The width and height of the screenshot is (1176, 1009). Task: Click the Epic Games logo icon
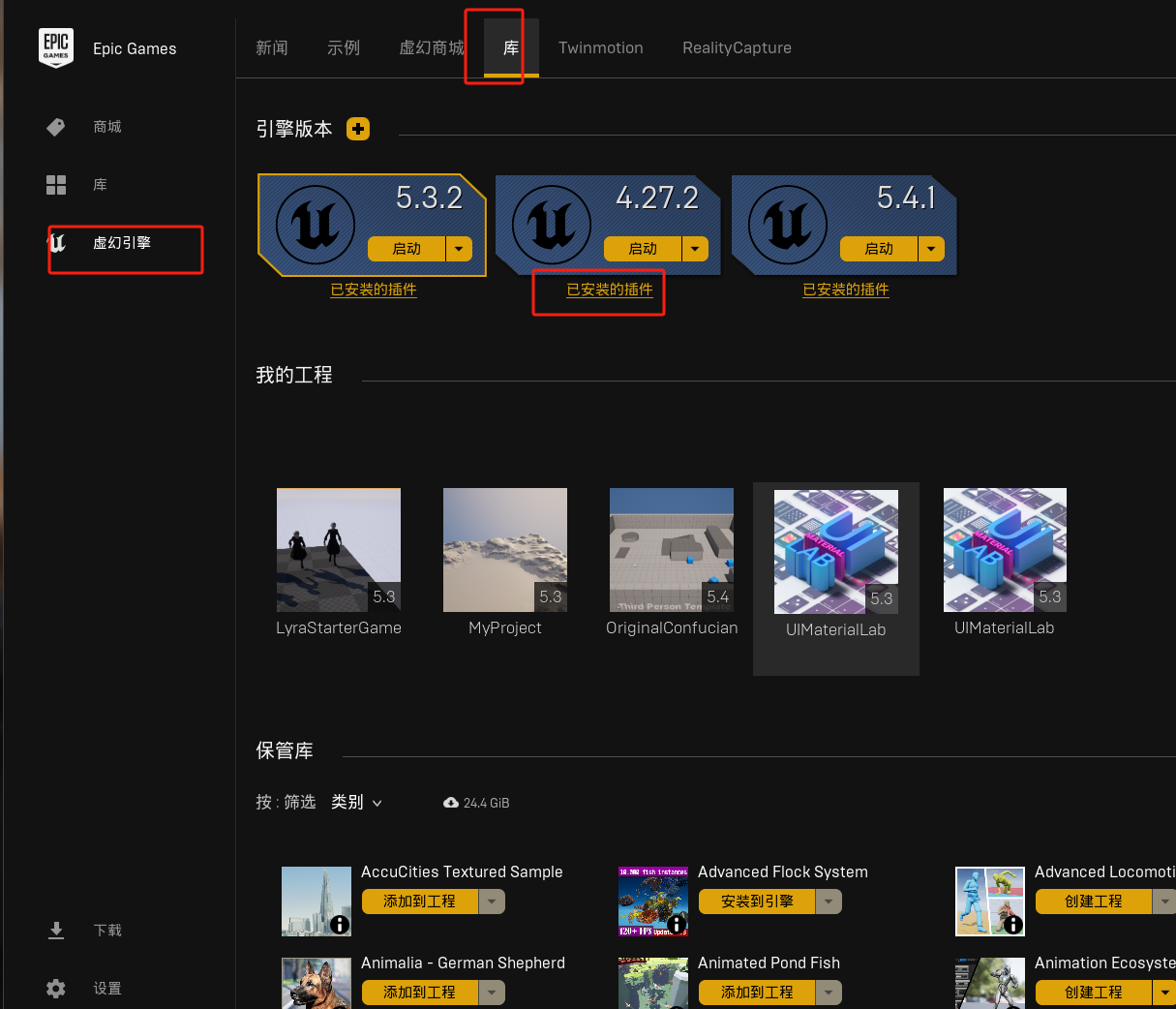(x=56, y=47)
